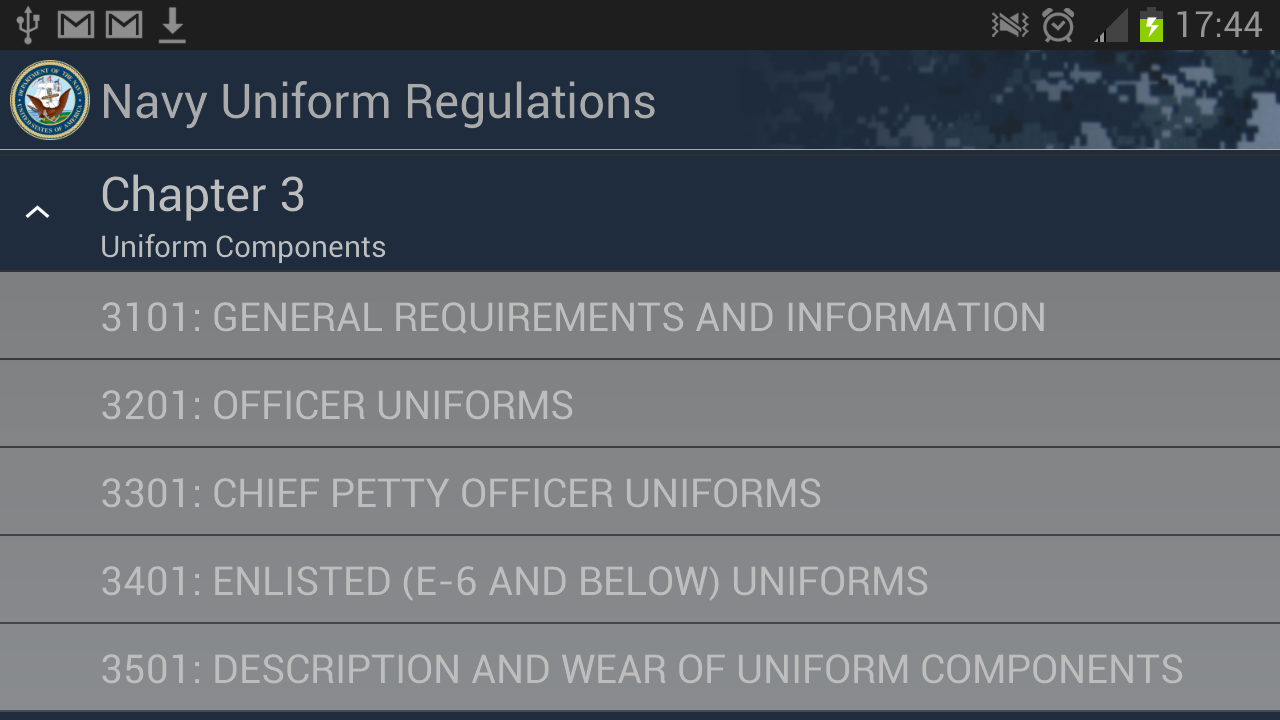Open the Gmail notification beside the download arrow
Image resolution: width=1280 pixels, height=720 pixels.
[x=124, y=24]
